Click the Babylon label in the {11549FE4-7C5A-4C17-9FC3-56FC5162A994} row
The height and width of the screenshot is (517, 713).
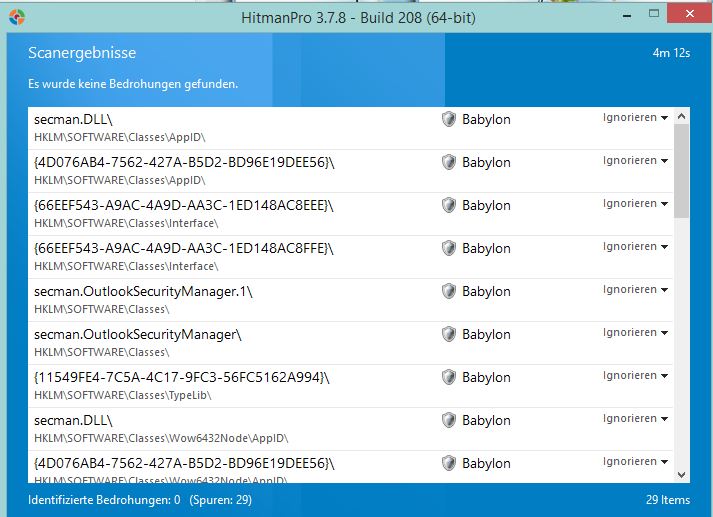click(486, 377)
